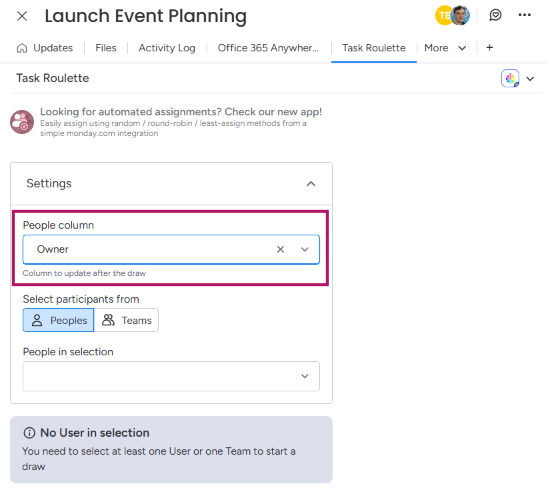Screen dimensions: 547x493
Task: Clear the Owner selection in People column
Action: 280,249
